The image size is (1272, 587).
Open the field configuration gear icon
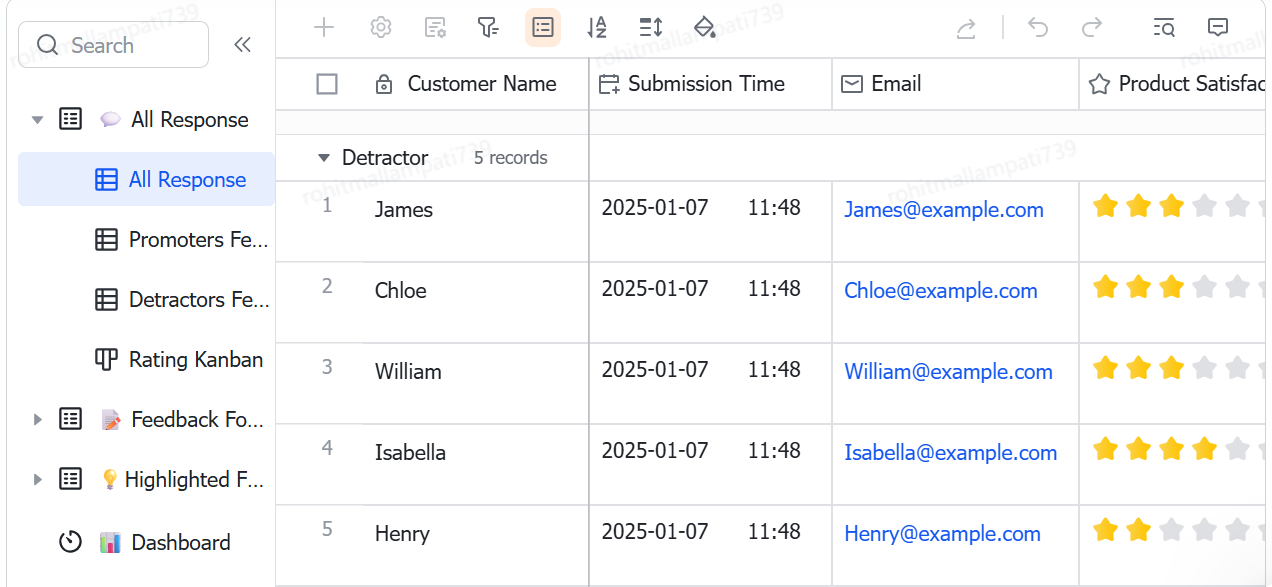click(380, 28)
